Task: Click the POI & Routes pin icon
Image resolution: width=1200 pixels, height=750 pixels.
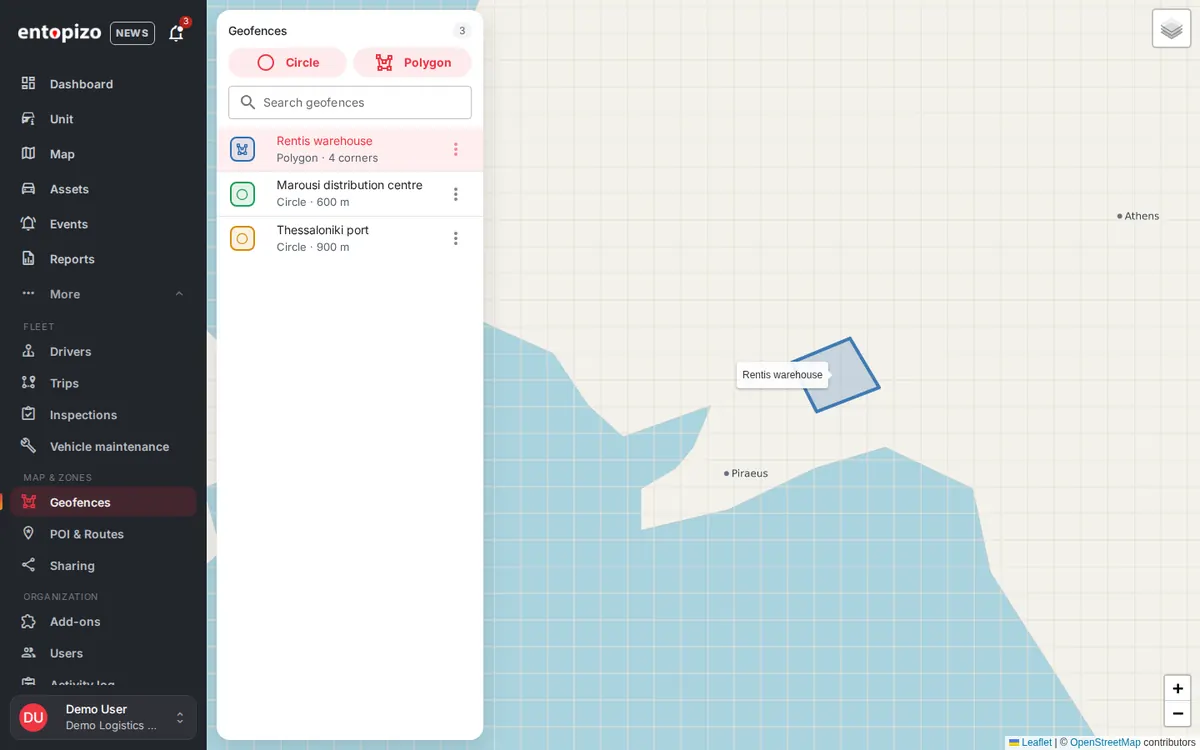Action: (28, 534)
